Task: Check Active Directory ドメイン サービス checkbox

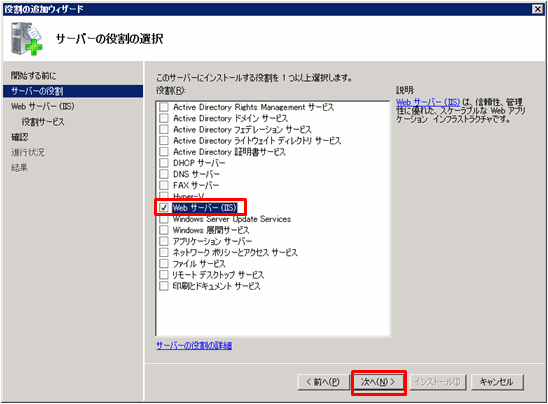Action: coord(164,118)
